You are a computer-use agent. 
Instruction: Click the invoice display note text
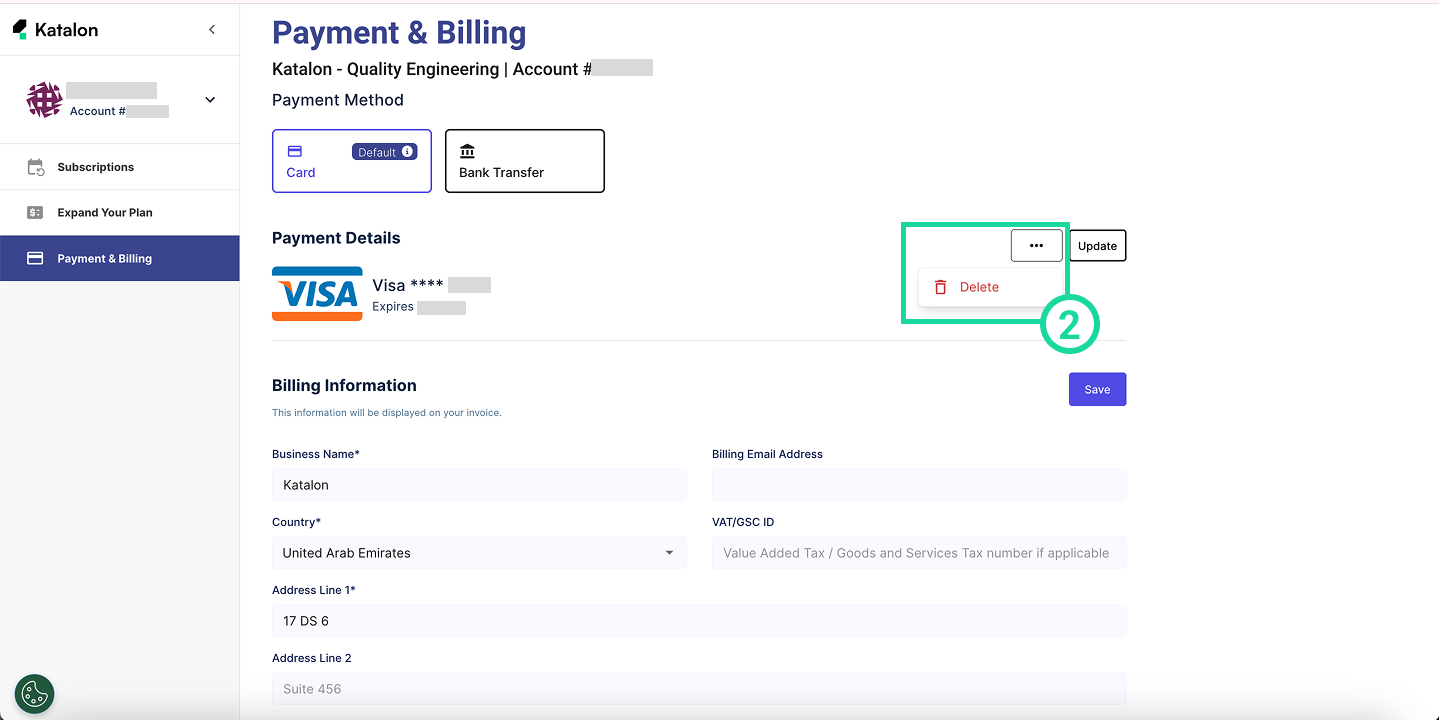pos(387,413)
